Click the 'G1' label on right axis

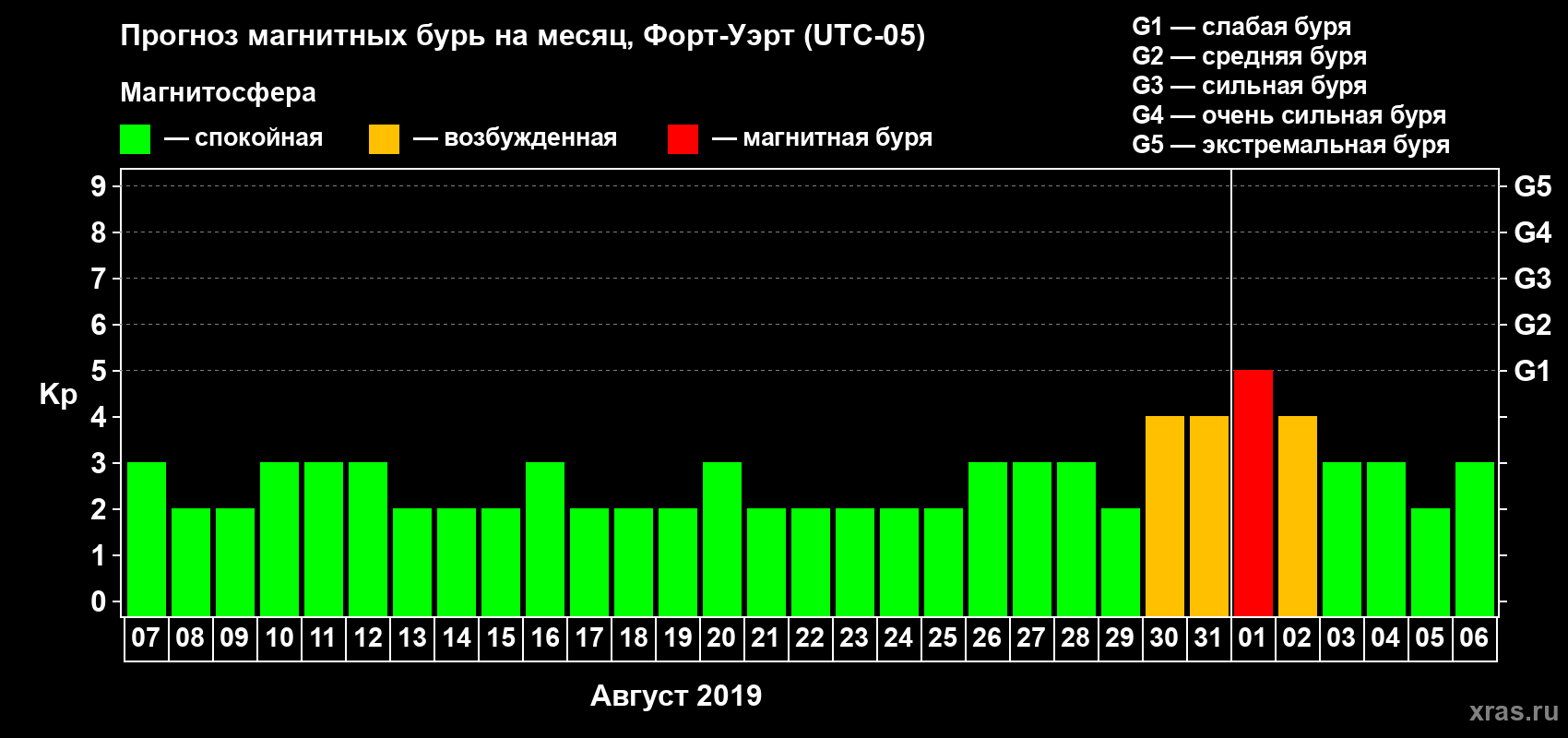1533,371
